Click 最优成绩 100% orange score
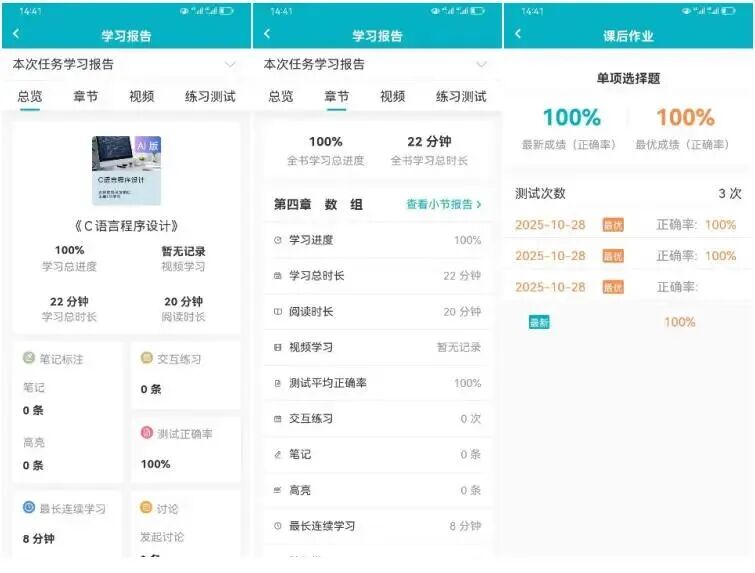This screenshot has width=755, height=573. pyautogui.click(x=685, y=117)
